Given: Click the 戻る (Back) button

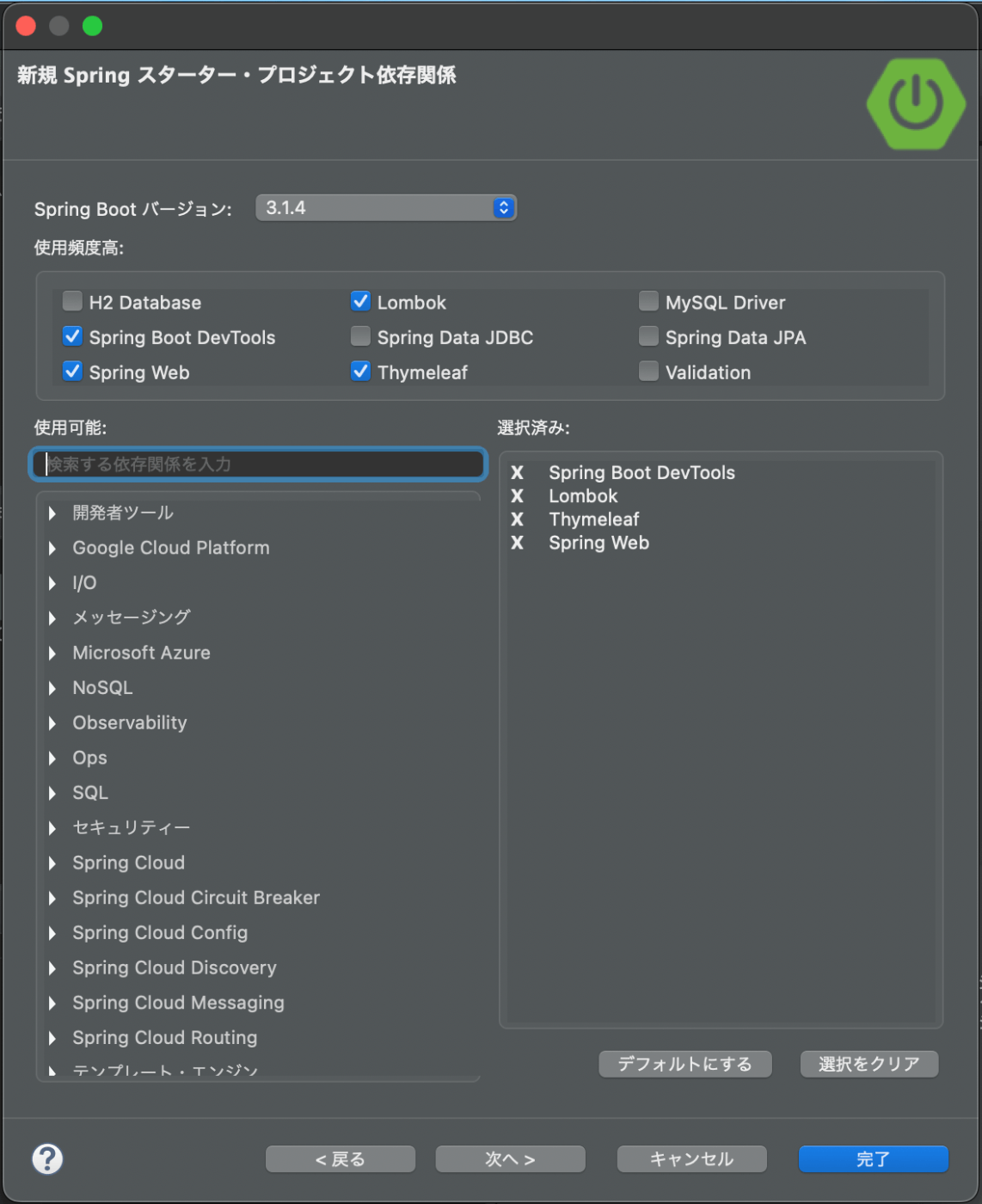Looking at the screenshot, I should pos(341,1159).
